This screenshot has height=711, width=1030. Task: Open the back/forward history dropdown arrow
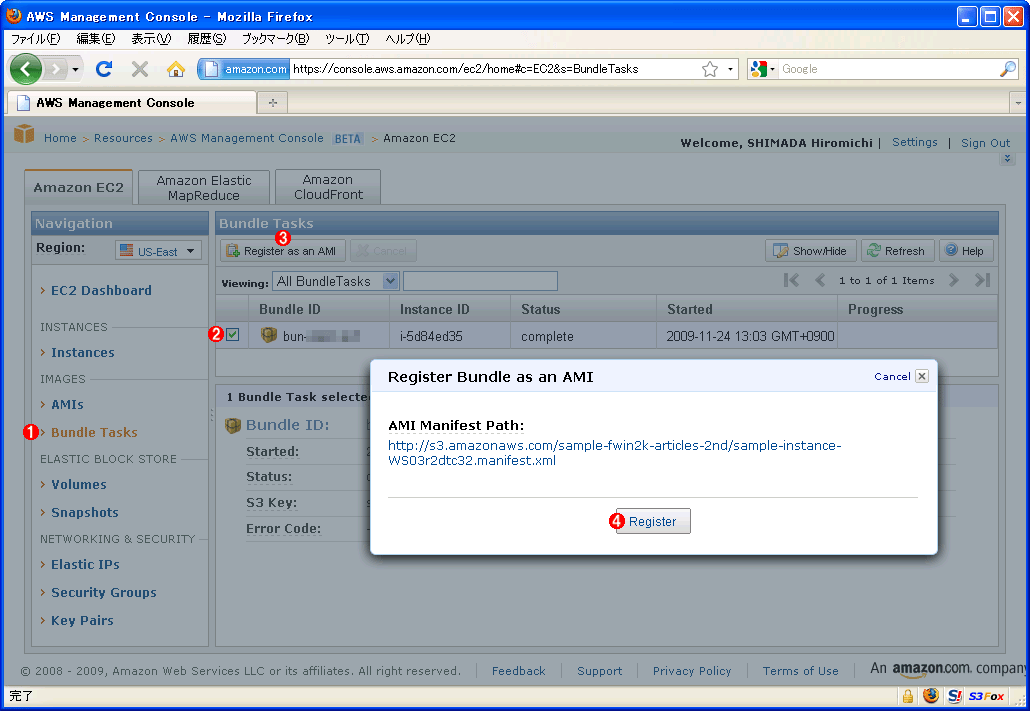point(76,69)
